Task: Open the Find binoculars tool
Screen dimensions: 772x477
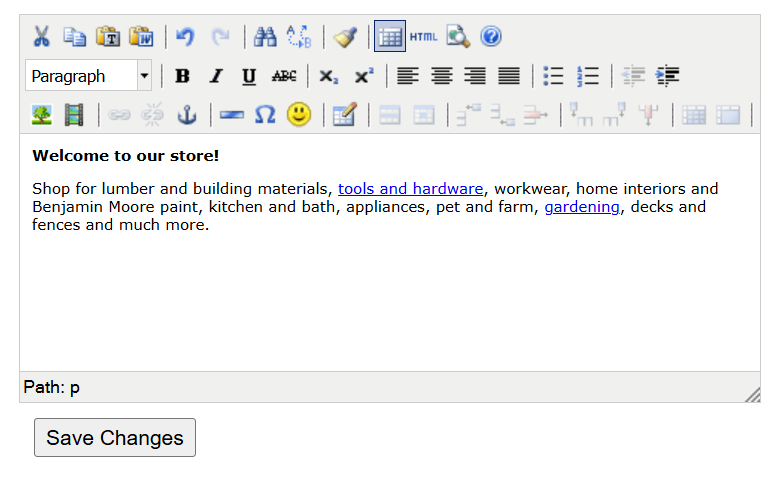Action: pos(265,37)
